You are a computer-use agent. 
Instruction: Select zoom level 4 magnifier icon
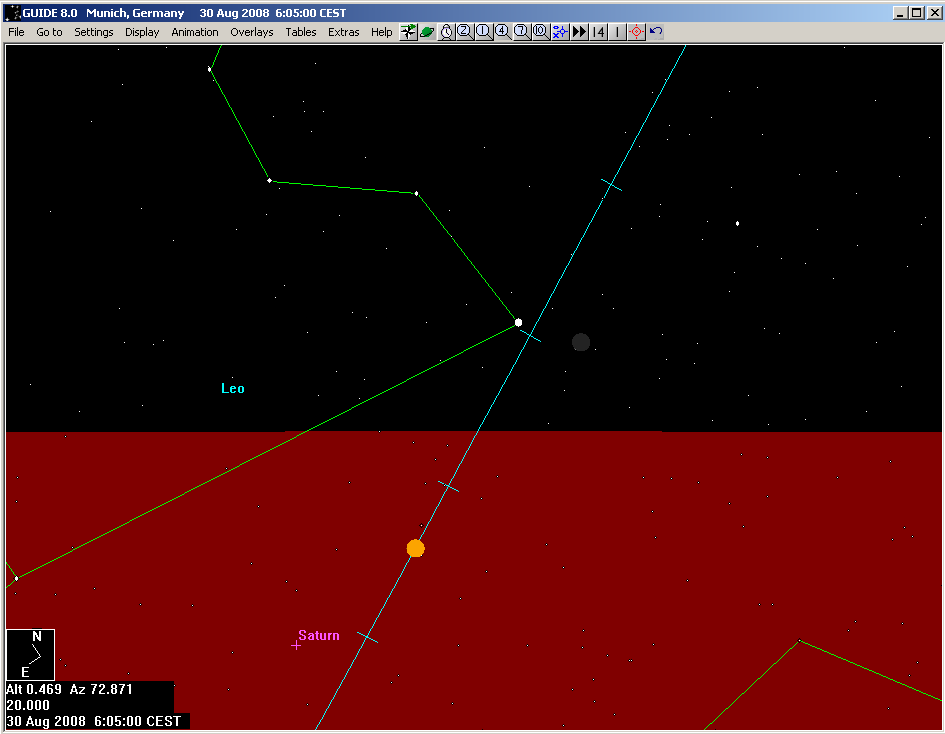[503, 32]
